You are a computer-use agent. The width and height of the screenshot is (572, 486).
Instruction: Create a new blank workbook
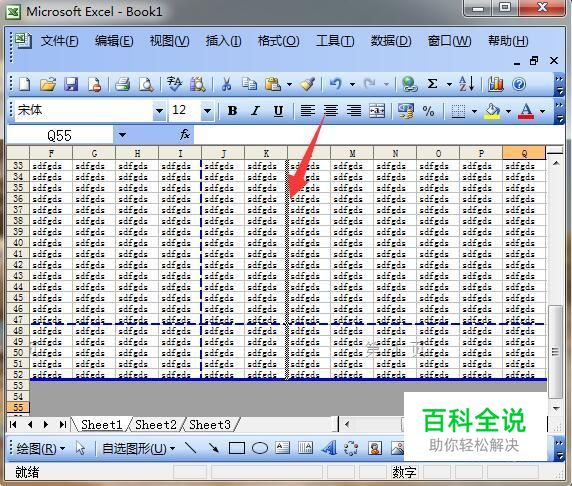(x=24, y=84)
